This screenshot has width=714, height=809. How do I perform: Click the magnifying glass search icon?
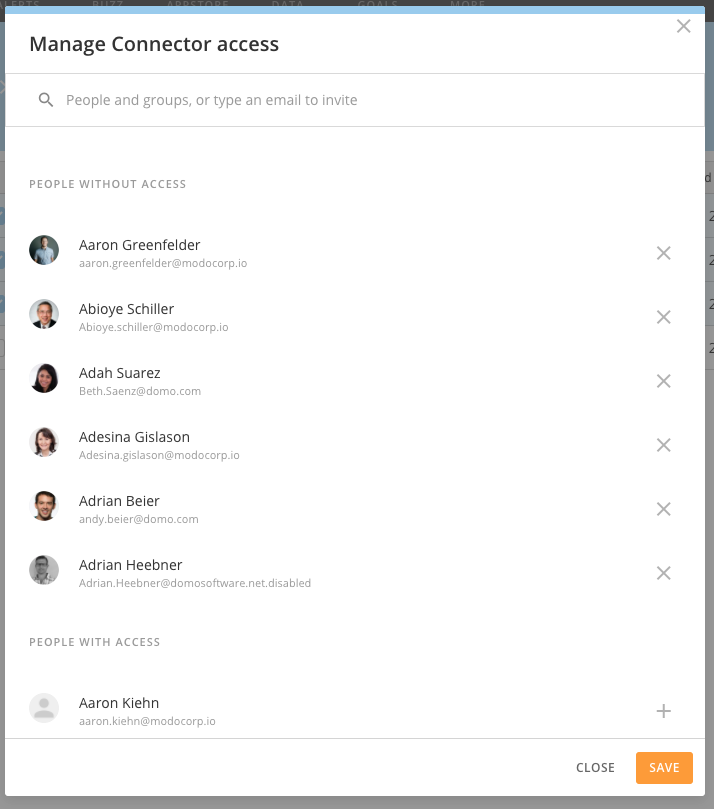tap(46, 100)
